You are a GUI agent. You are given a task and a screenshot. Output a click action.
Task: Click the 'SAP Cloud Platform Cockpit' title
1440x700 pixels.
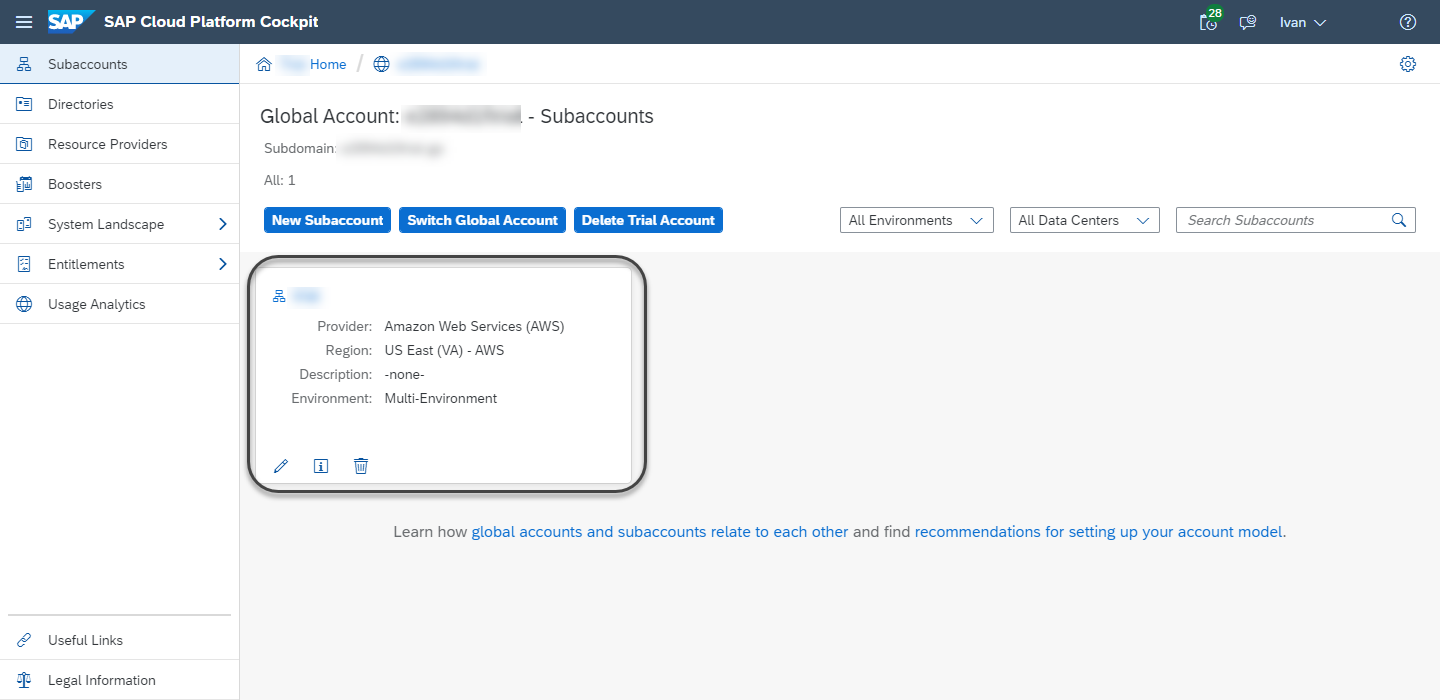pyautogui.click(x=211, y=22)
